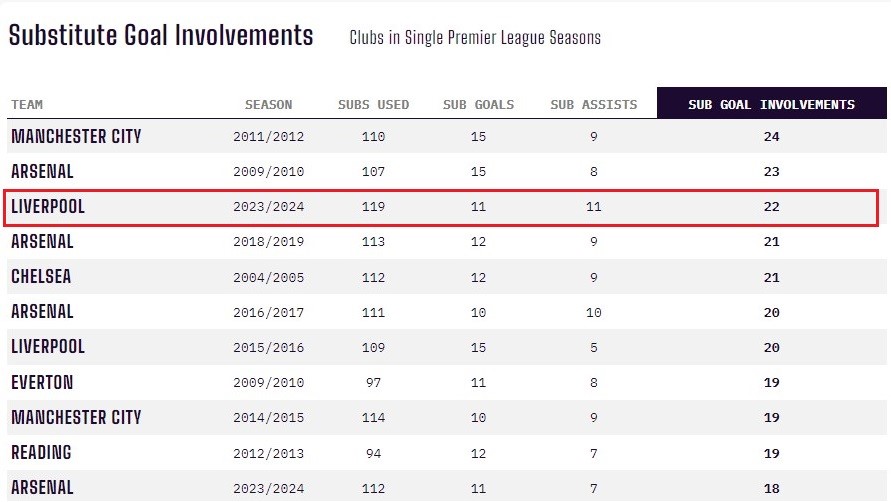Select the Sub Goal Involvements header
The height and width of the screenshot is (502, 891).
click(771, 105)
